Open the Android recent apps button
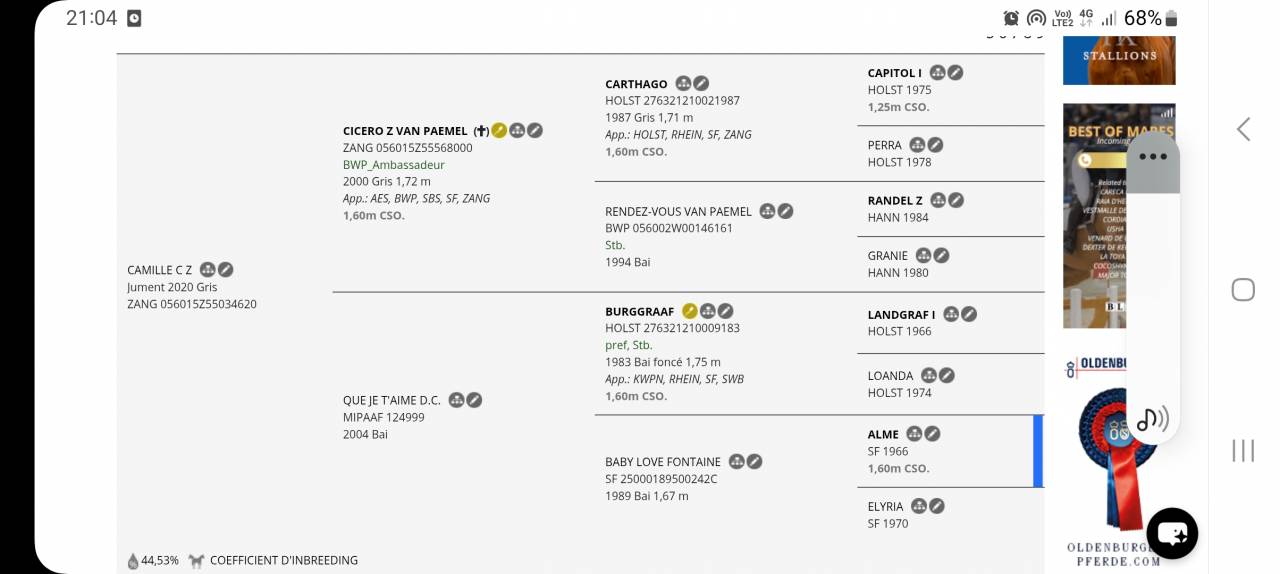 pos(1243,450)
